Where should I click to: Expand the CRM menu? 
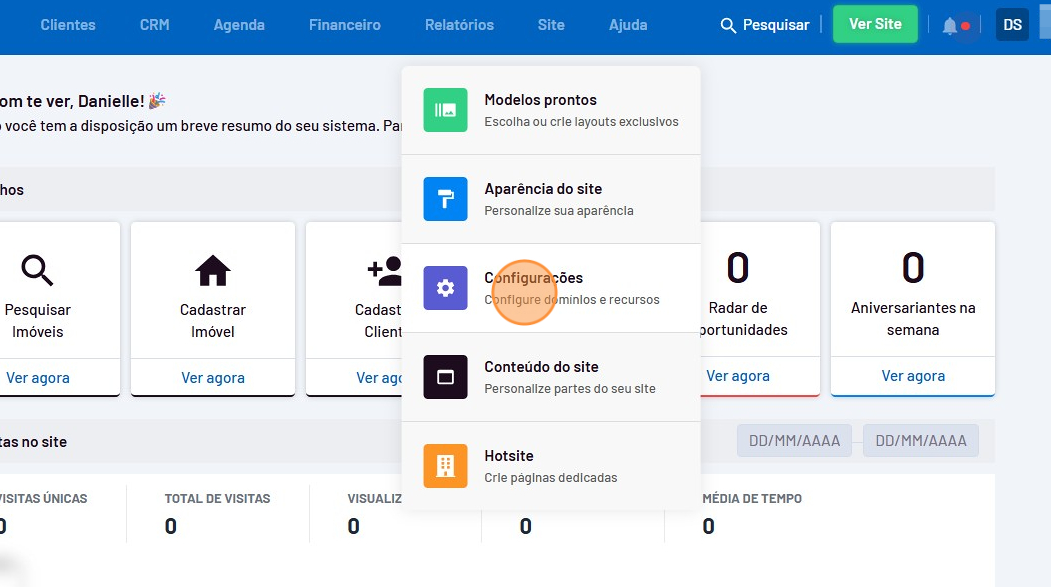(x=154, y=25)
